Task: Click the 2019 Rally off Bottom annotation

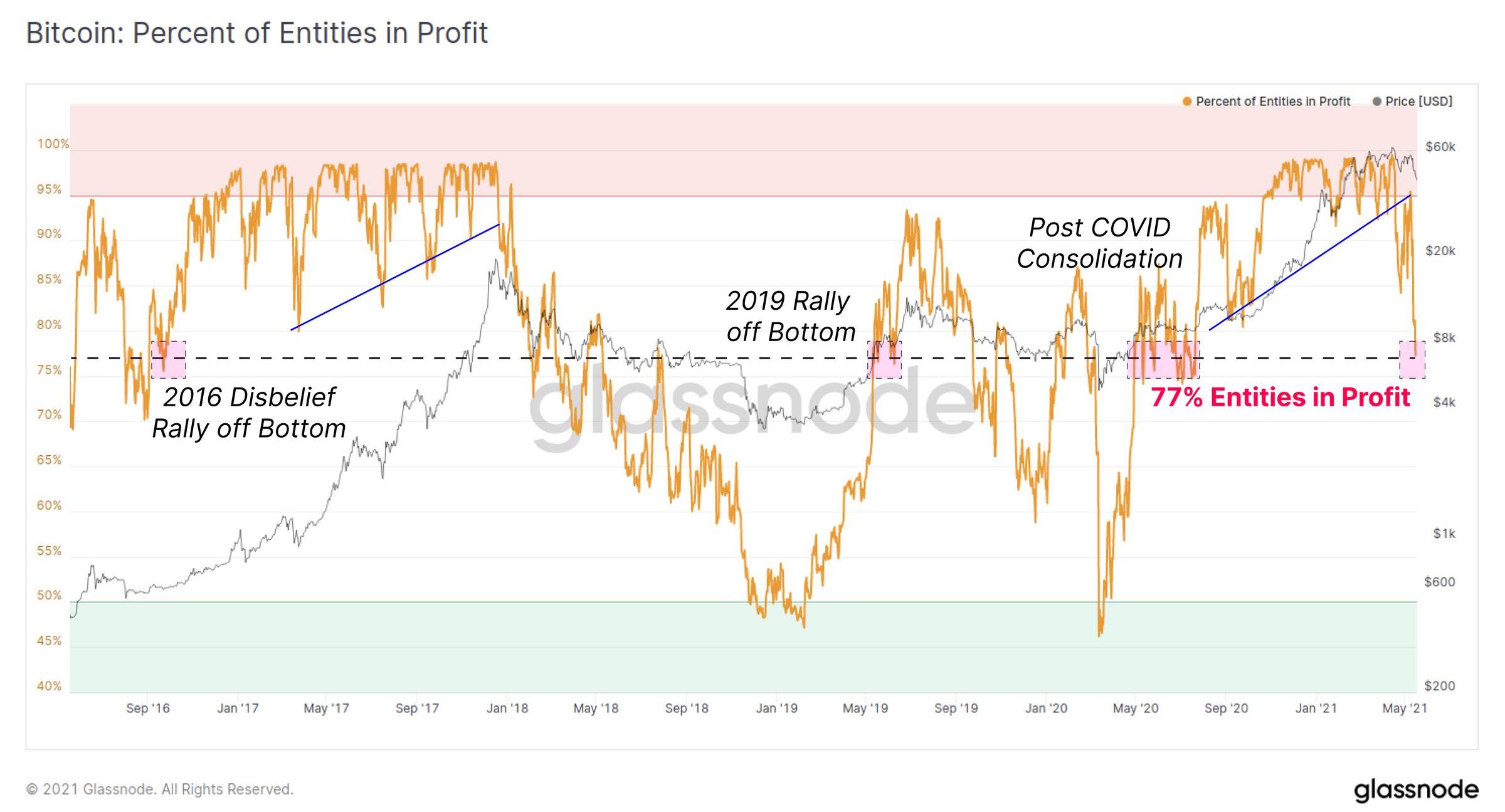Action: [x=790, y=317]
